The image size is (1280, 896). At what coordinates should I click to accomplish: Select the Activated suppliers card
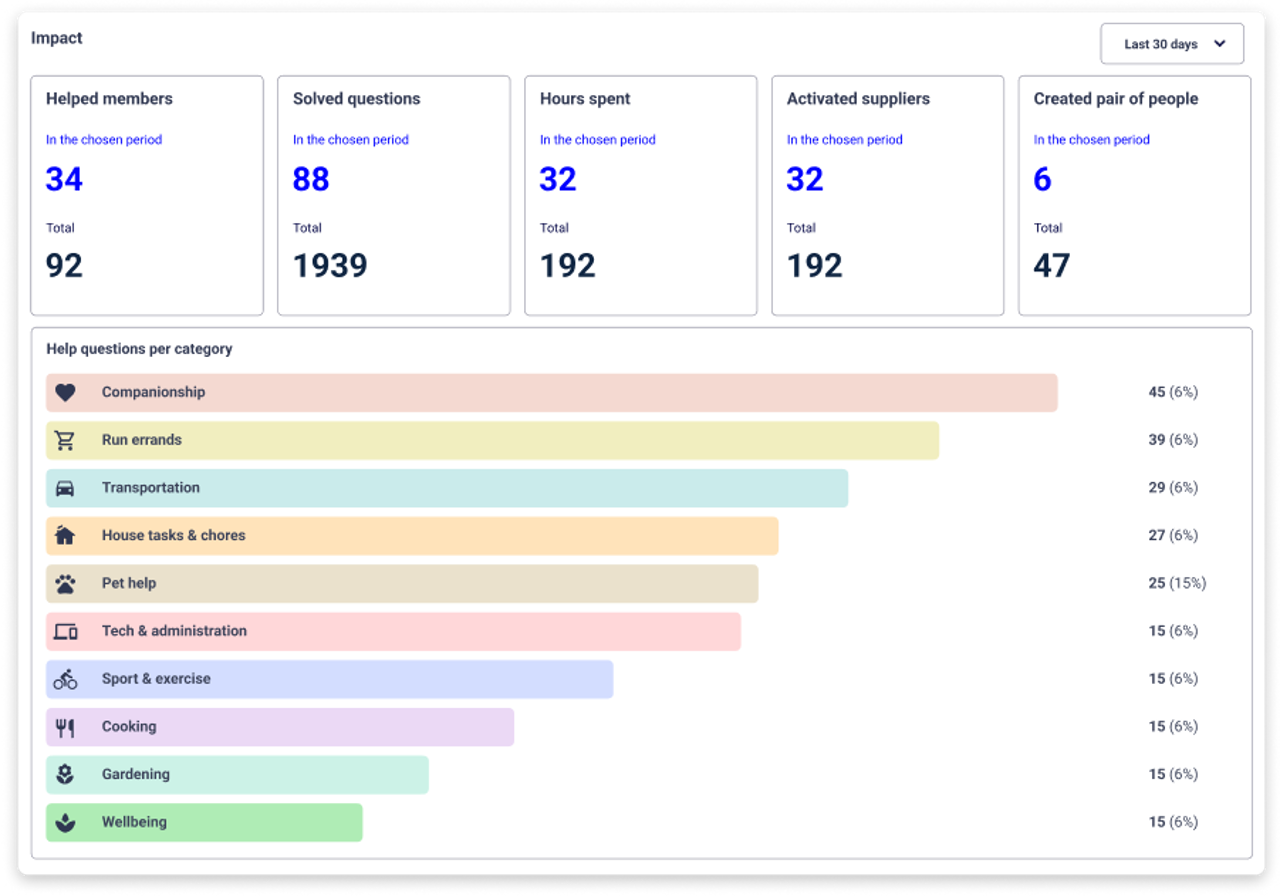(888, 196)
